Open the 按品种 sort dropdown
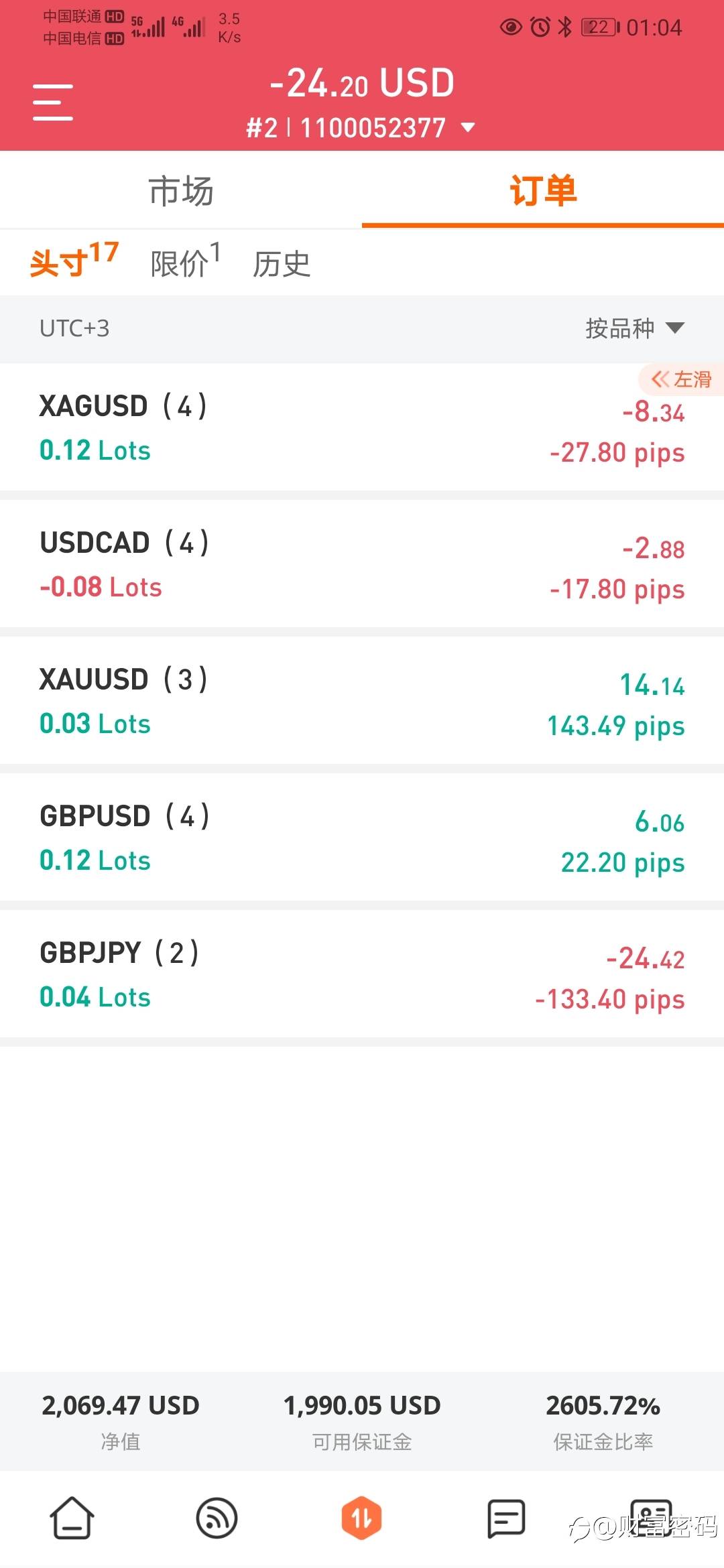 click(634, 328)
